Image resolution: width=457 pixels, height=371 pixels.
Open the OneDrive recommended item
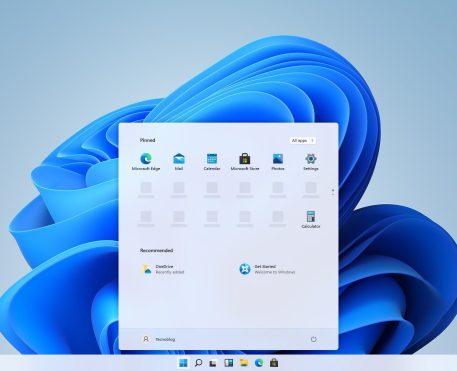(163, 269)
